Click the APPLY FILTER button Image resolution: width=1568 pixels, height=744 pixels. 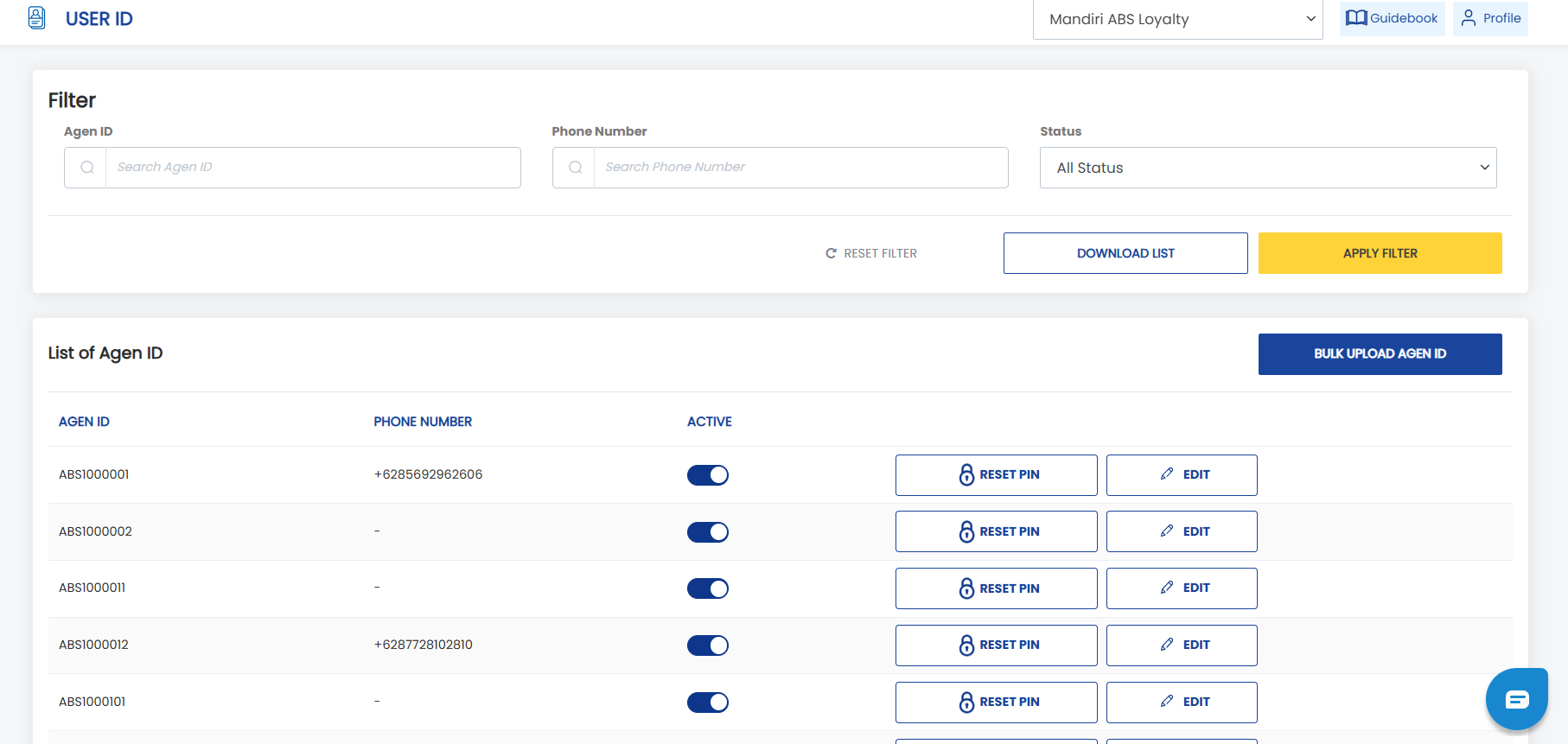[1380, 253]
